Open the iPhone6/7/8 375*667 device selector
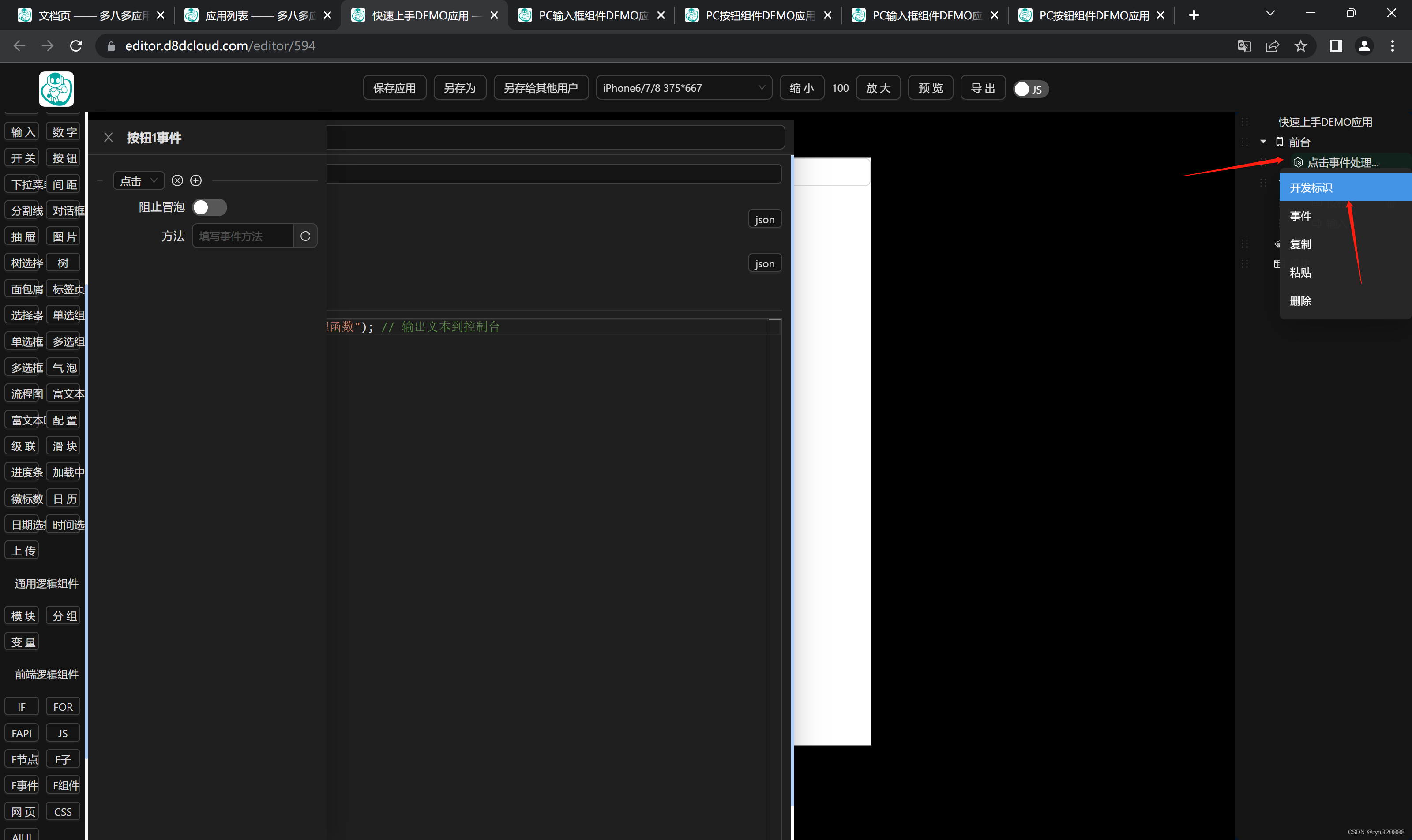The width and height of the screenshot is (1412, 840). pyautogui.click(x=683, y=87)
